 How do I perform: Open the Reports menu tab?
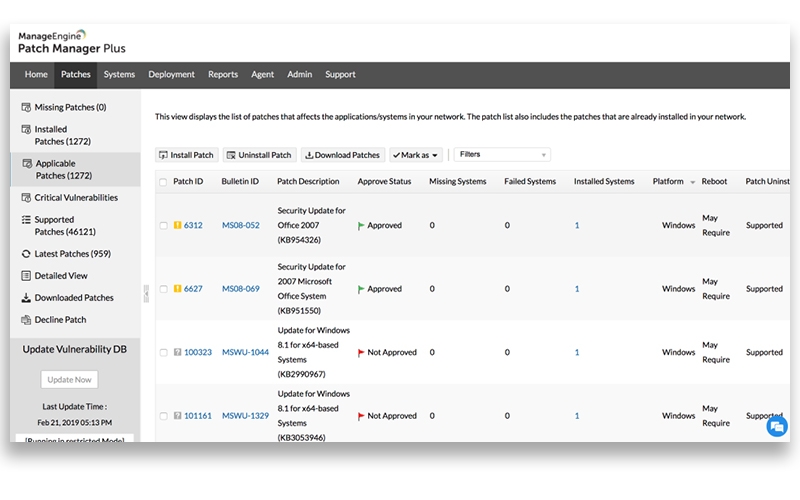223,75
